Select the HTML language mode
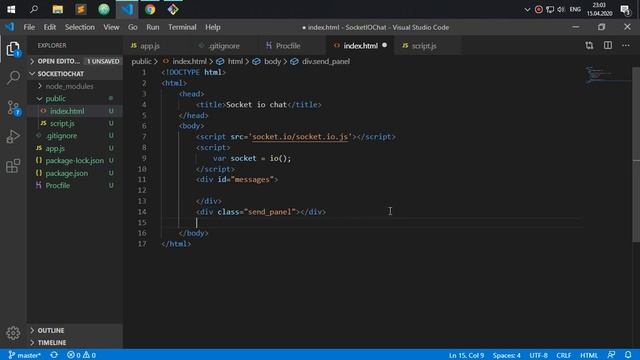This screenshot has width=640, height=360. pos(589,356)
